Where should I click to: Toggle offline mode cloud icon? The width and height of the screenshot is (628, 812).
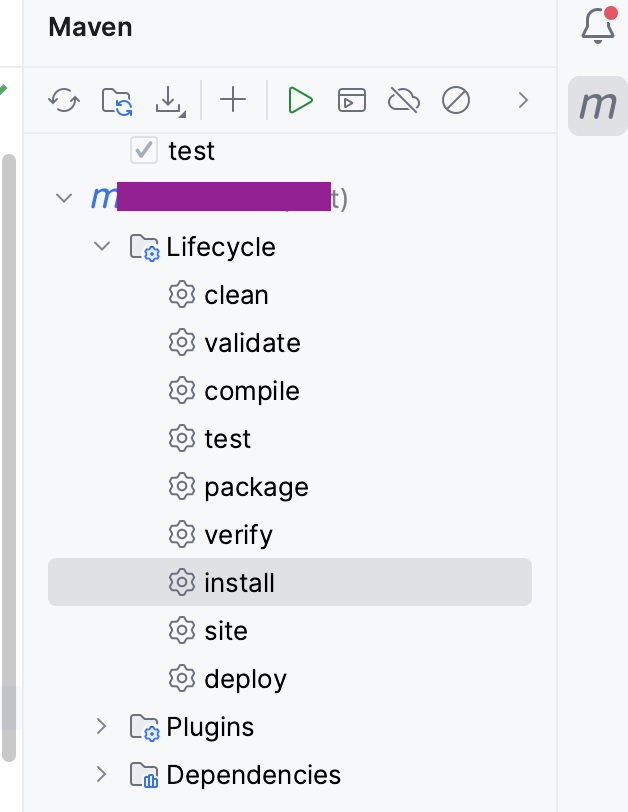point(404,100)
